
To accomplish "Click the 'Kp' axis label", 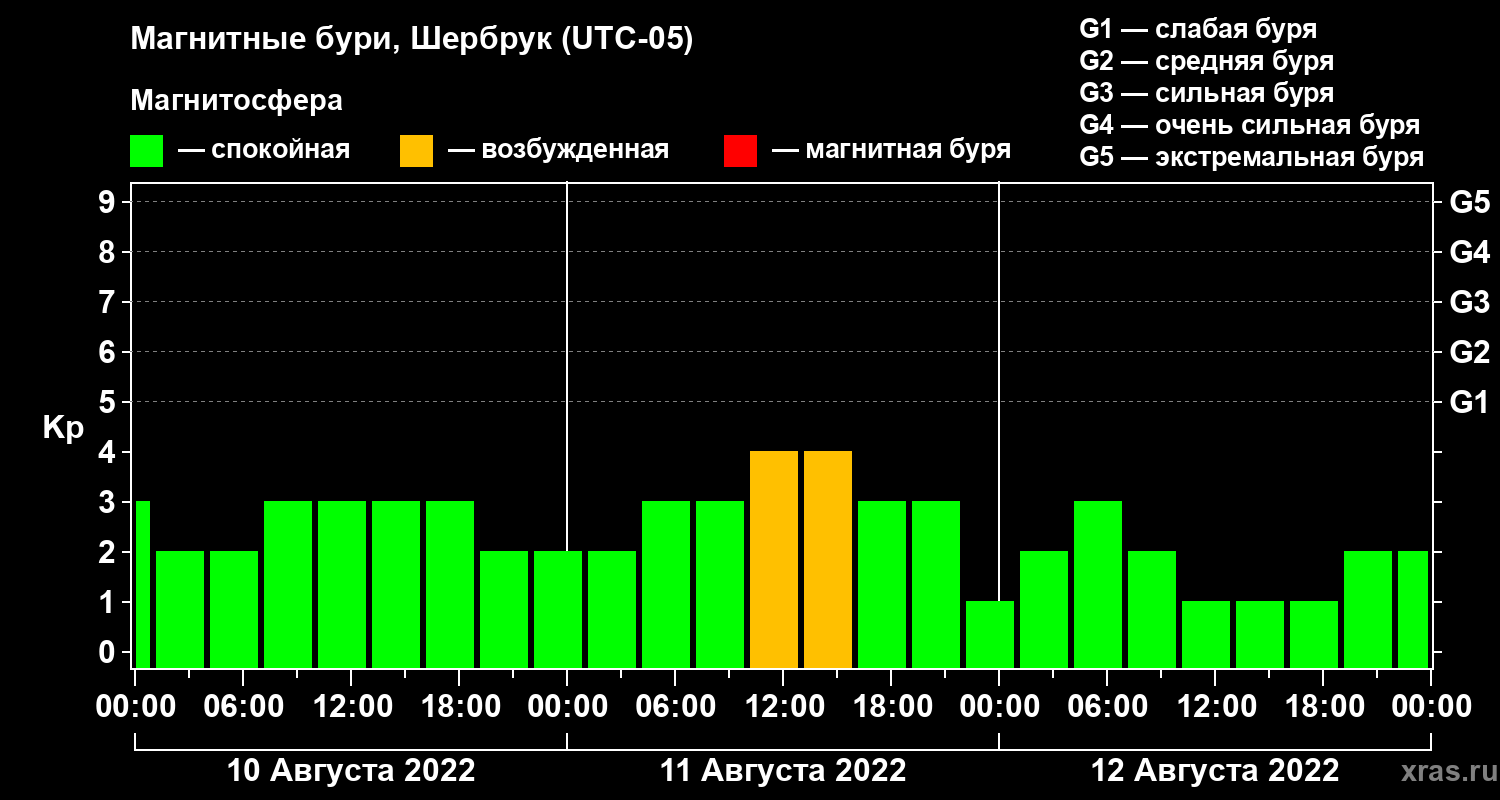I will coord(62,428).
